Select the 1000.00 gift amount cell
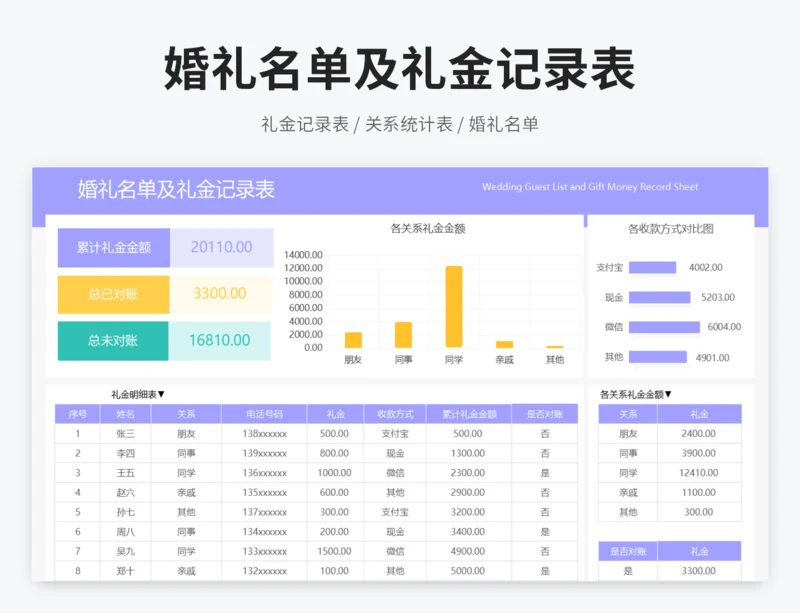Viewport: 800px width, 613px height. (x=335, y=473)
